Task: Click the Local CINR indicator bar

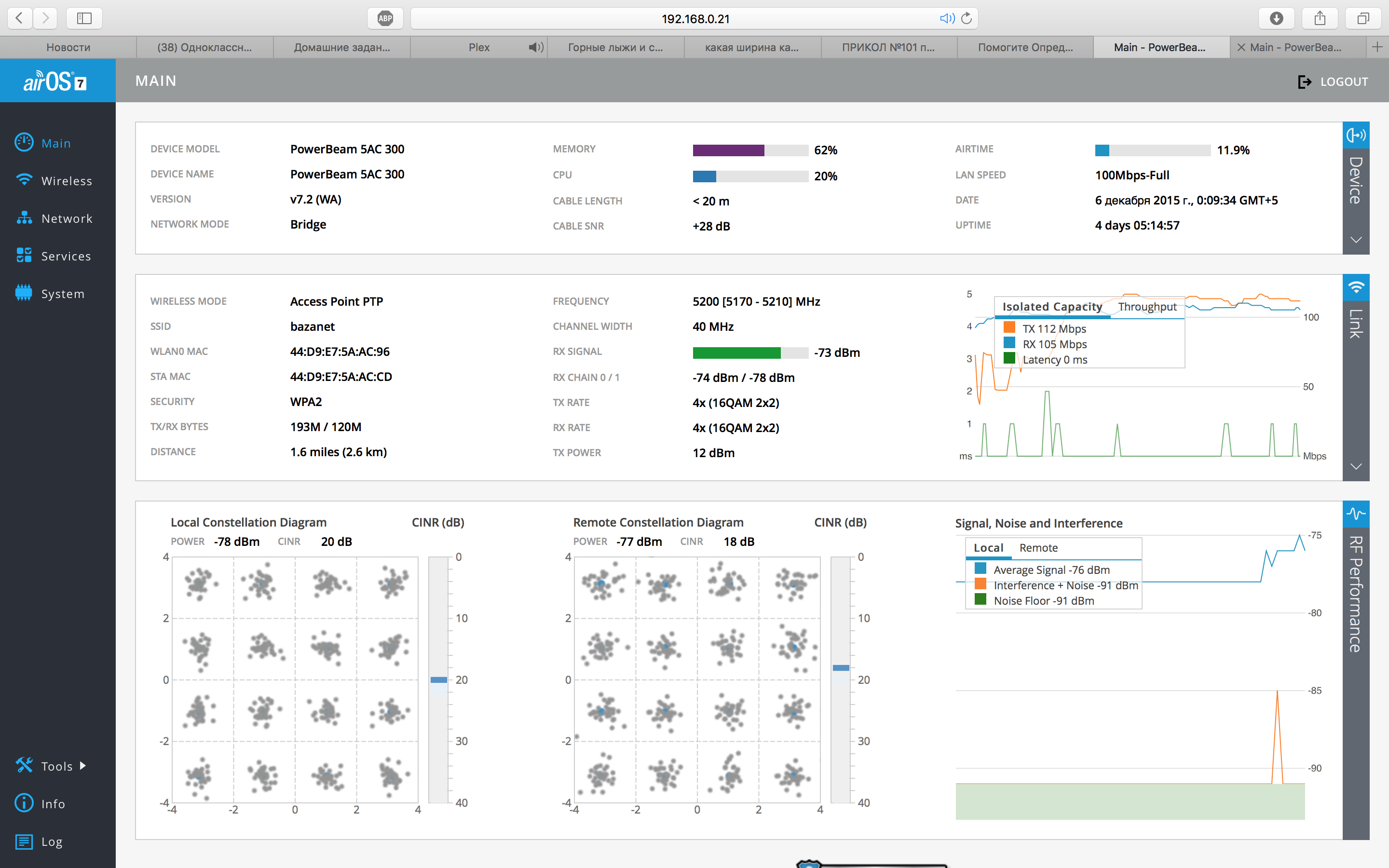Action: 438,680
